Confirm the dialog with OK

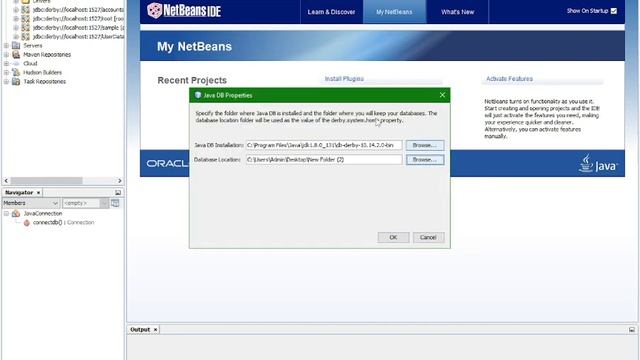[393, 237]
